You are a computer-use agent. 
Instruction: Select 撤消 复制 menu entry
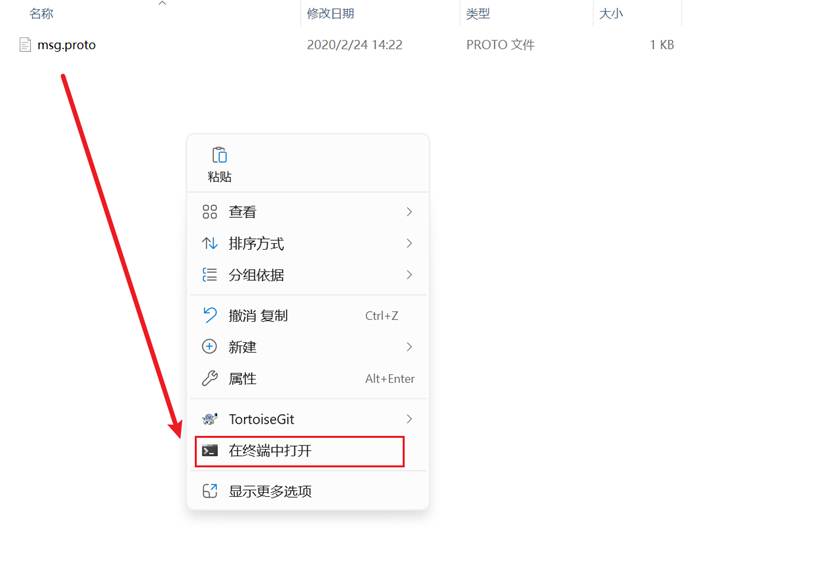click(x=308, y=315)
